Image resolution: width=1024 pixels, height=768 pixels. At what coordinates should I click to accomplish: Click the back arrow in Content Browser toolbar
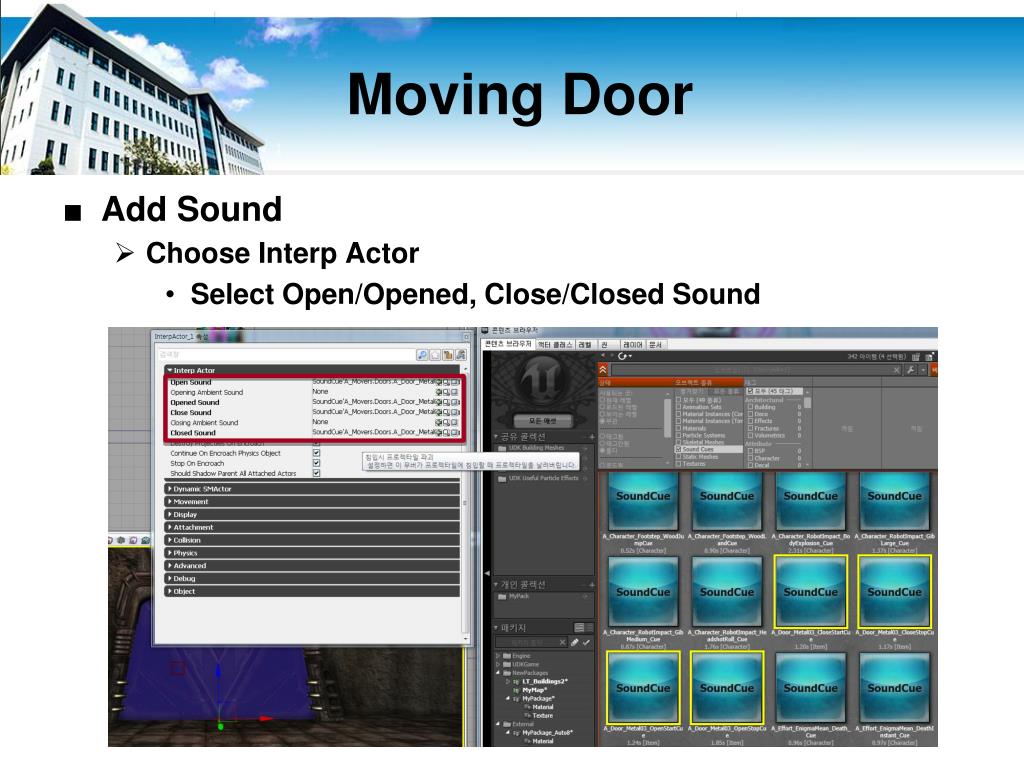603,357
